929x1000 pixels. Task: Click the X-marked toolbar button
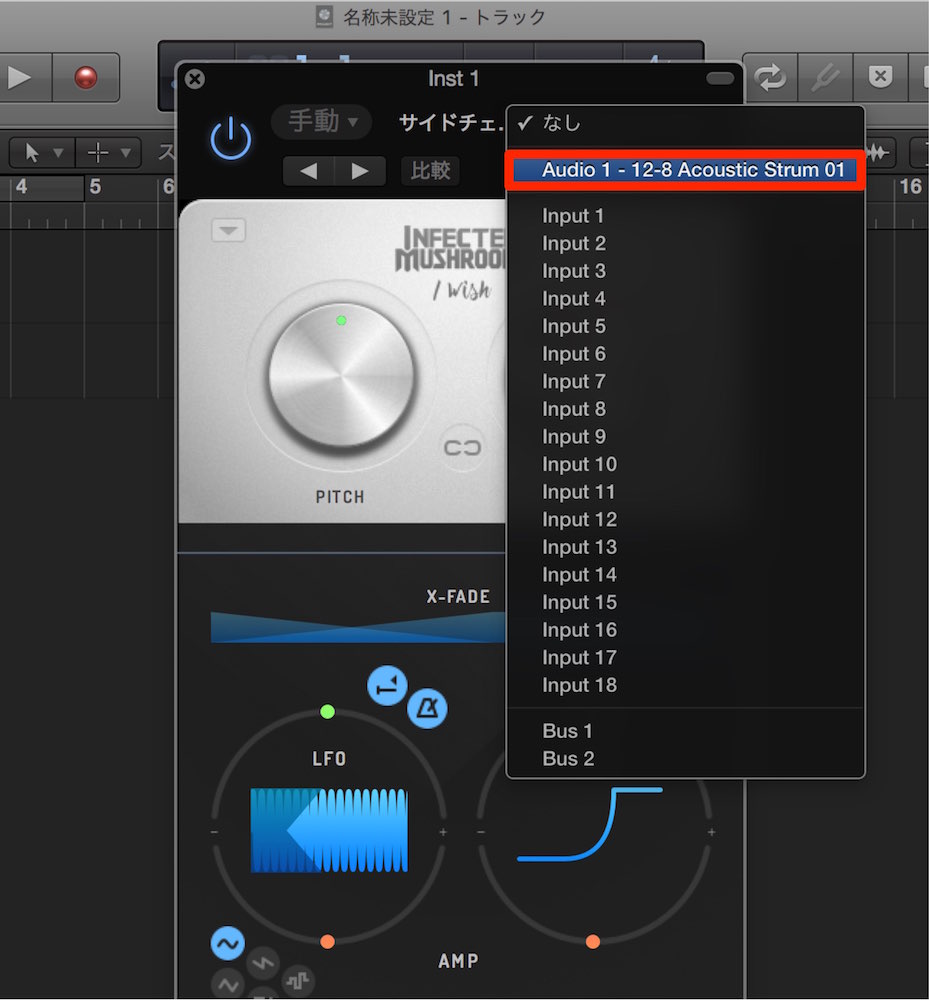[x=880, y=78]
